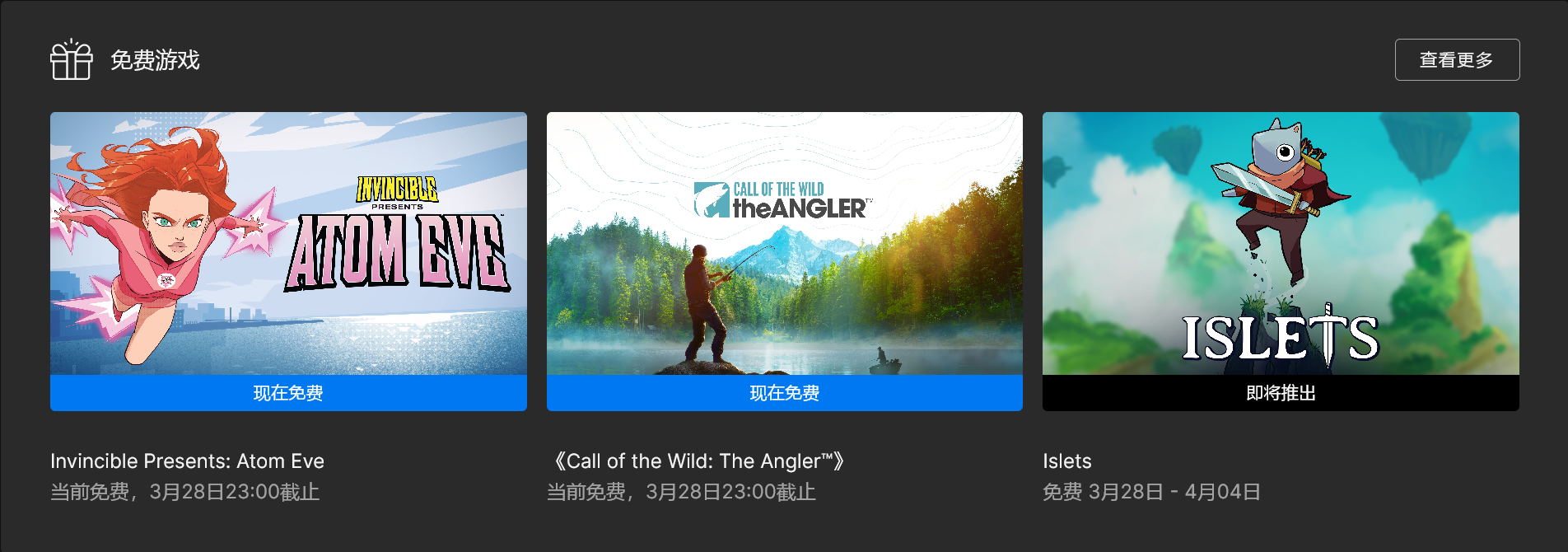
Task: Open the 查看更多 button
Action: pos(1457,59)
